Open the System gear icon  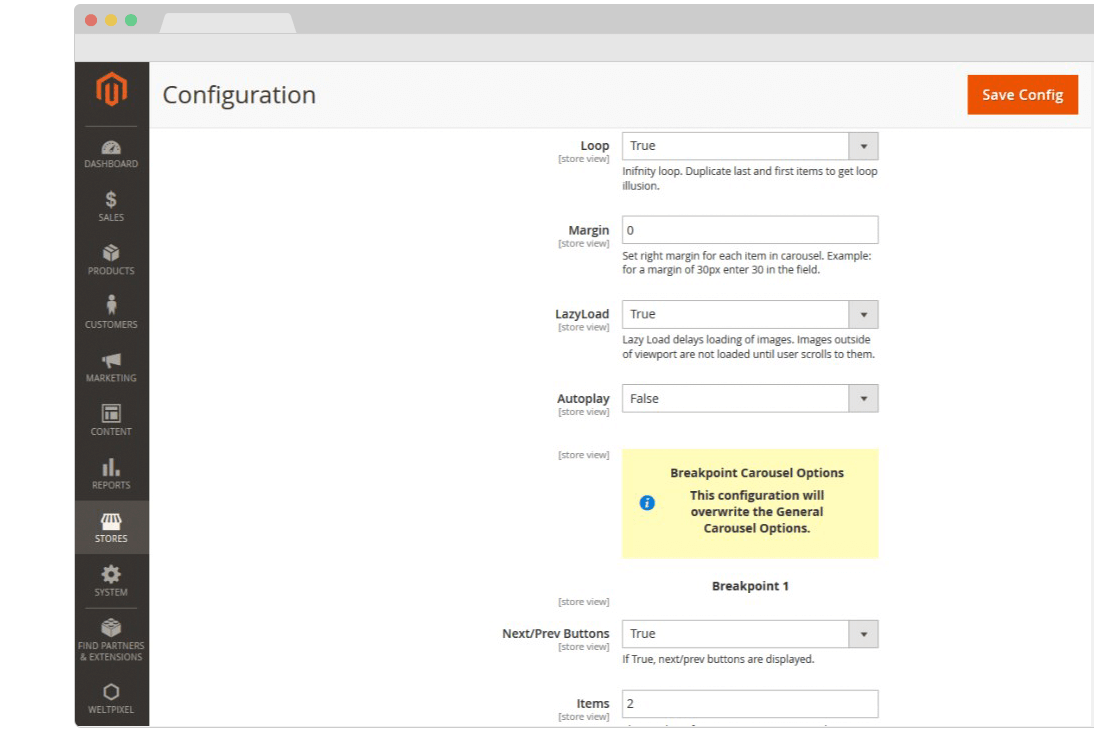coord(111,576)
